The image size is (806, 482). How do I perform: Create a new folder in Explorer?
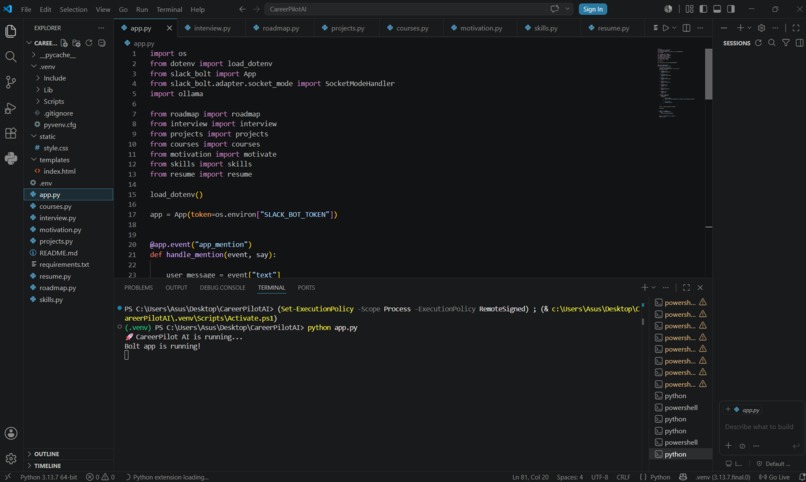coord(76,43)
